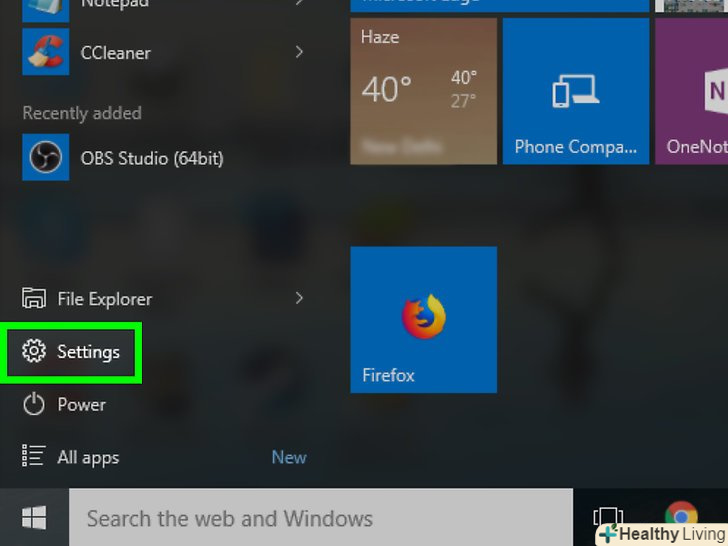Click the Microsoft Edge tile
The height and width of the screenshot is (546, 728).
500,6
